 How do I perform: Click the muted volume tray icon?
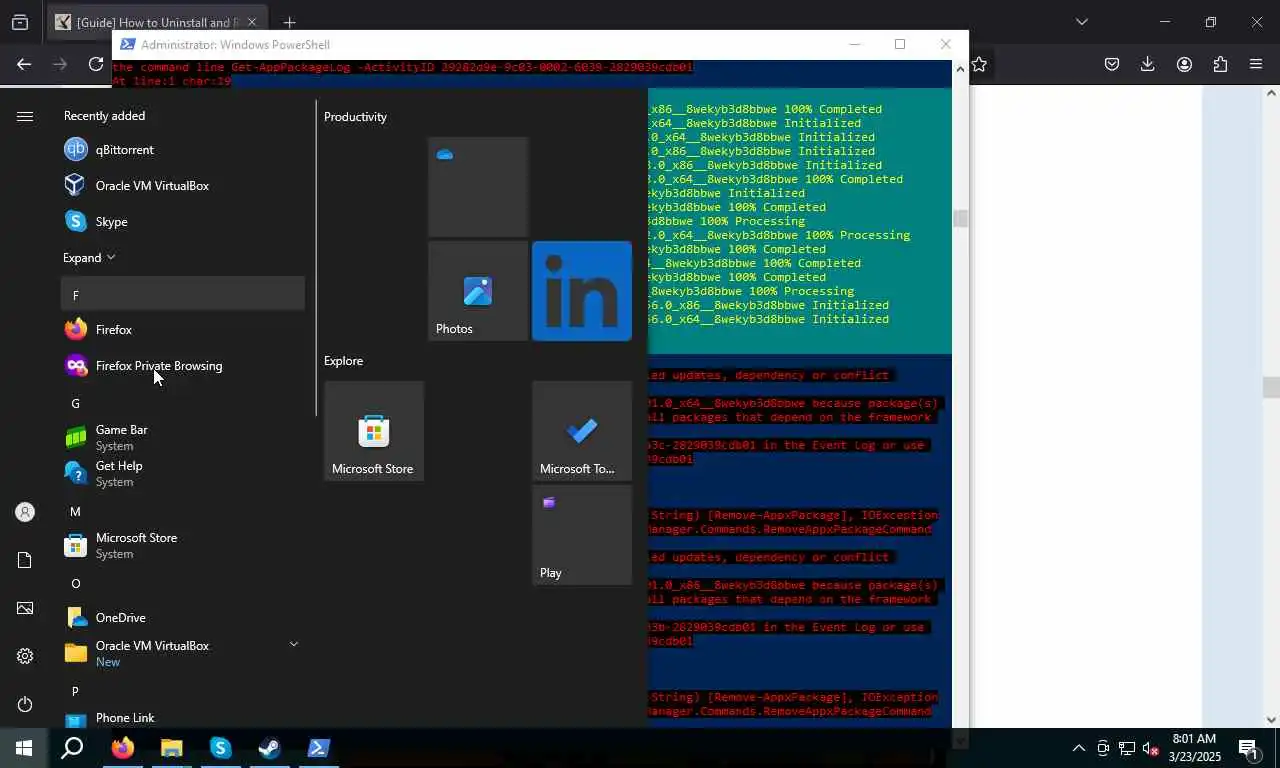click(x=1151, y=748)
